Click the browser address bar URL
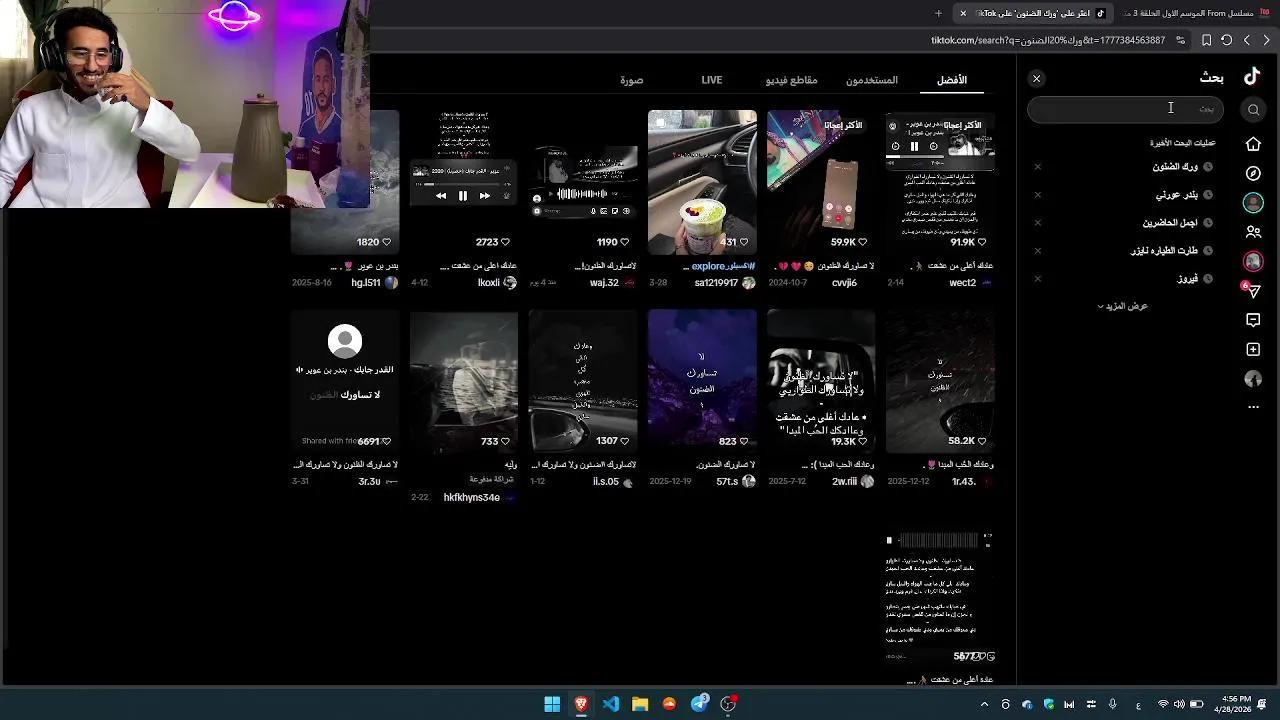 point(1048,40)
